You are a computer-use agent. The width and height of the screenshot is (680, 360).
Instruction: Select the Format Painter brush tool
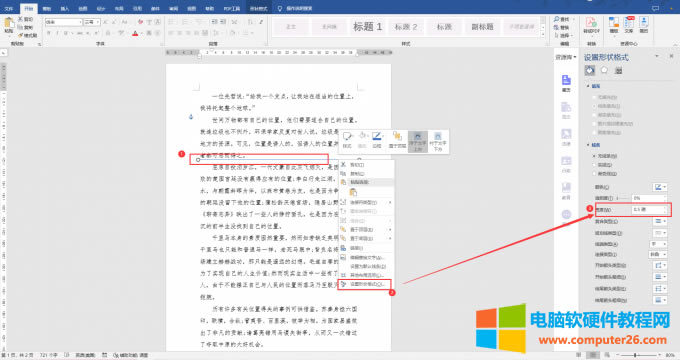(27, 35)
